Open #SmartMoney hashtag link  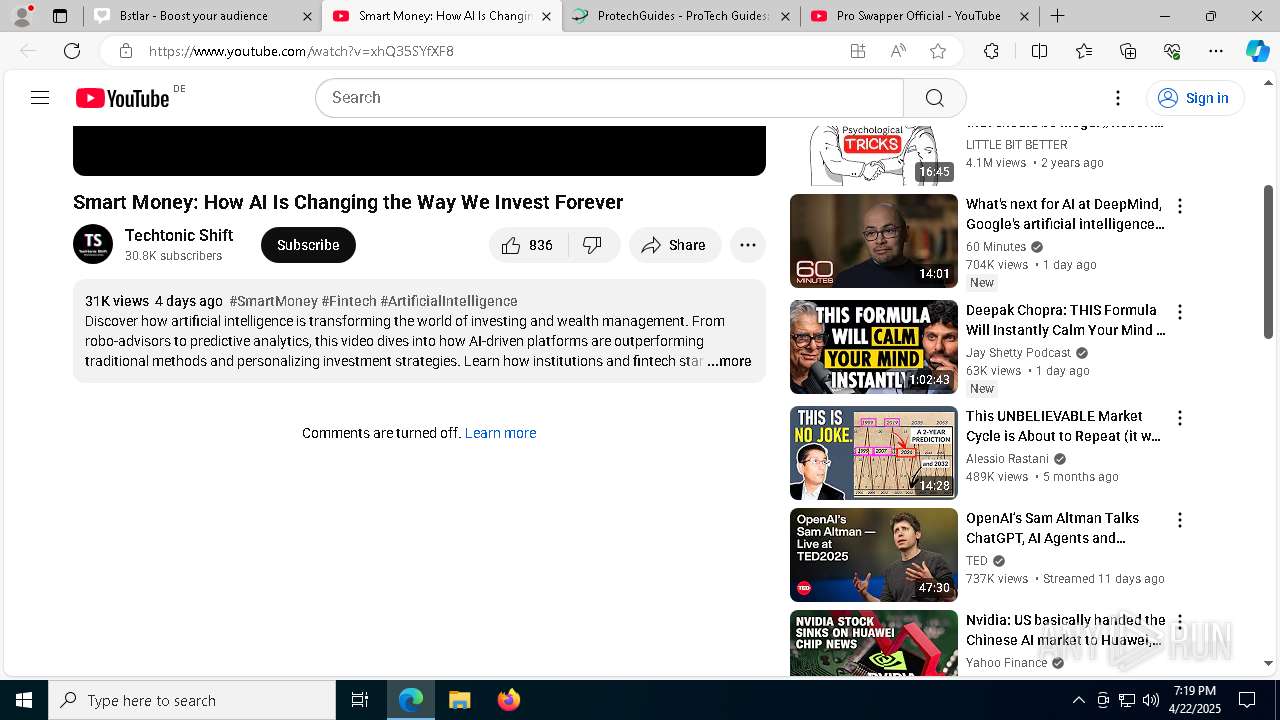pyautogui.click(x=273, y=301)
